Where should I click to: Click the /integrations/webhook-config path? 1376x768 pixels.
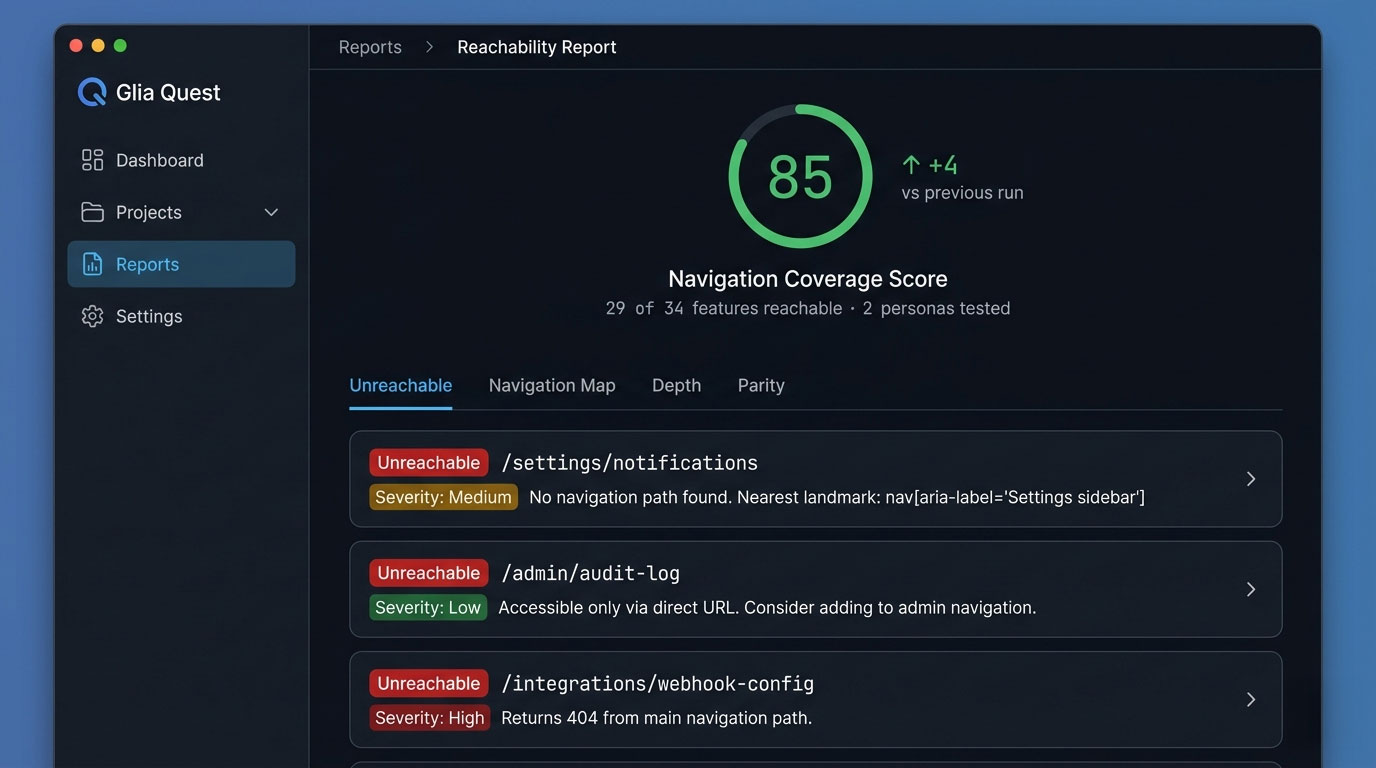658,684
